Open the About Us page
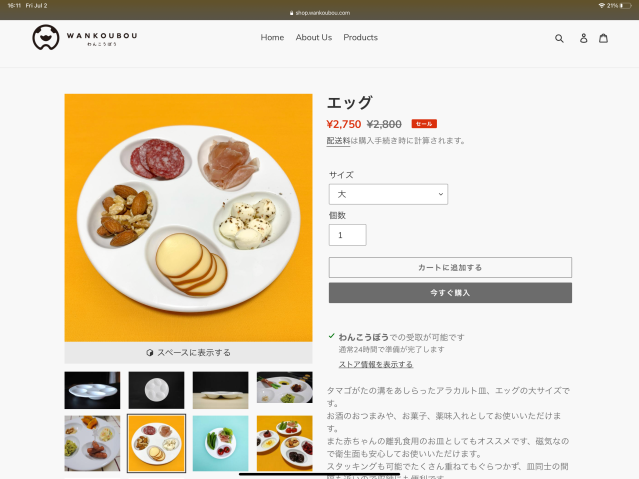This screenshot has height=479, width=639. coord(313,38)
